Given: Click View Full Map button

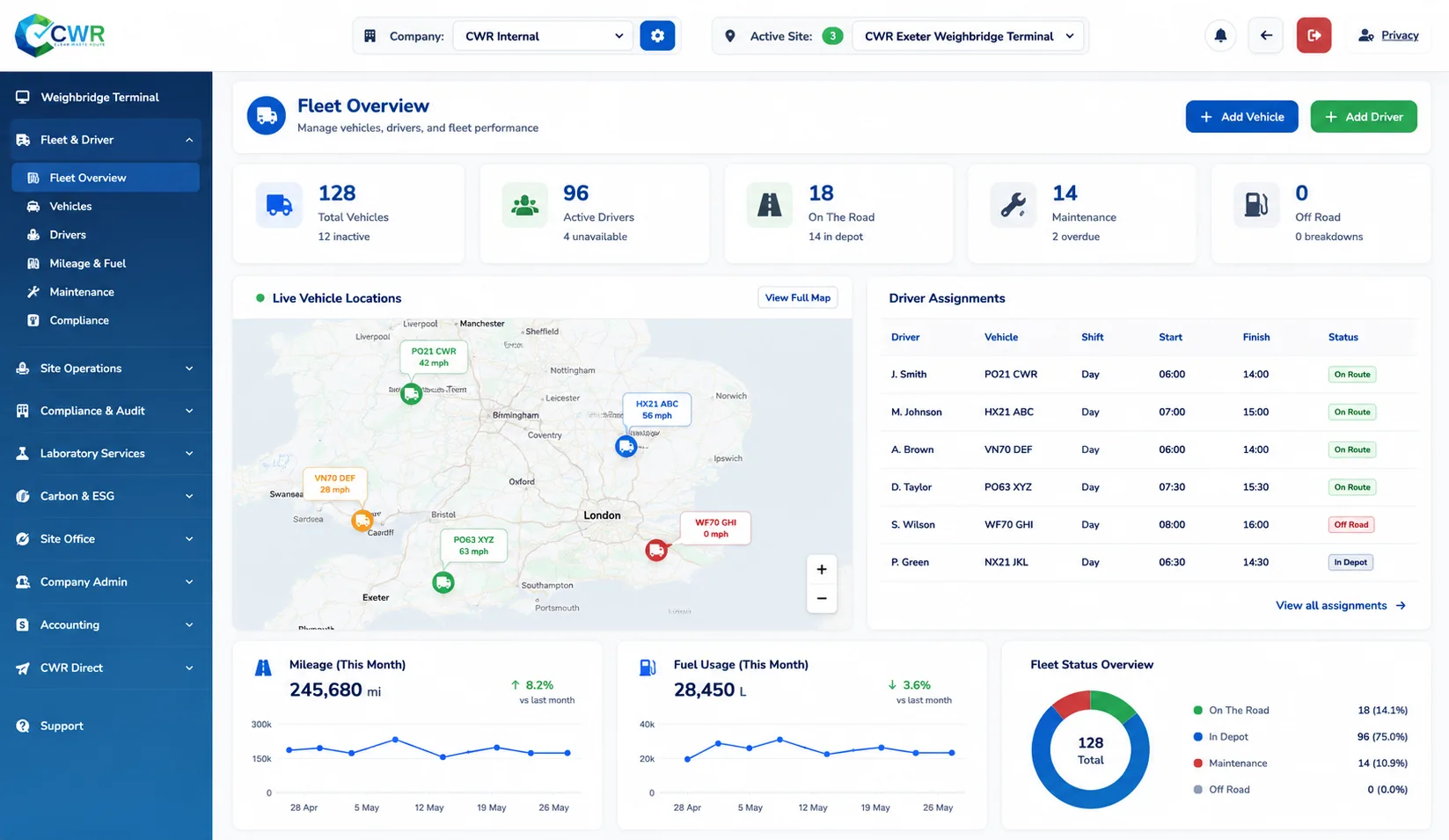Looking at the screenshot, I should [797, 298].
